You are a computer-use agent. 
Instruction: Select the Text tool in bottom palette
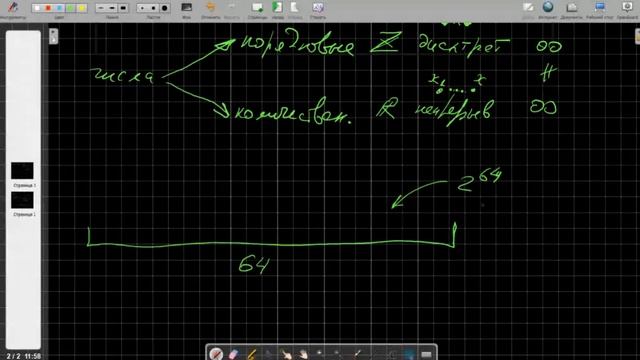click(x=391, y=354)
